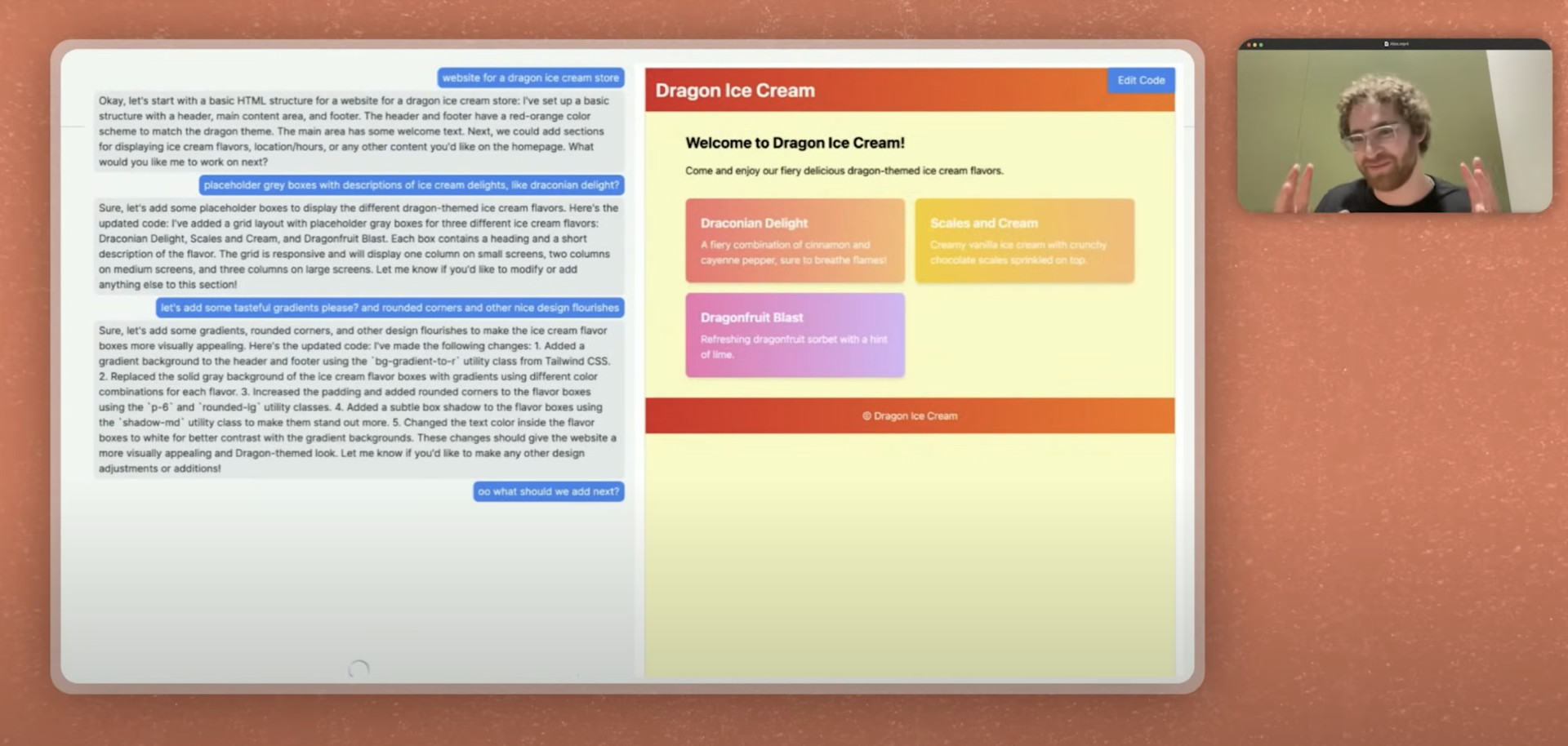1568x746 pixels.
Task: Click the Edit Code button
Action: (1141, 80)
